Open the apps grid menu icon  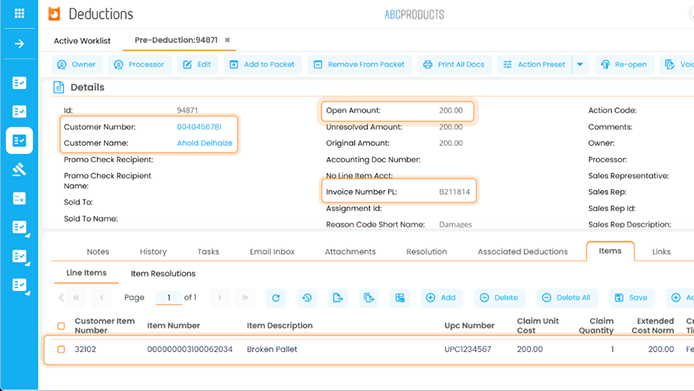coord(19,13)
